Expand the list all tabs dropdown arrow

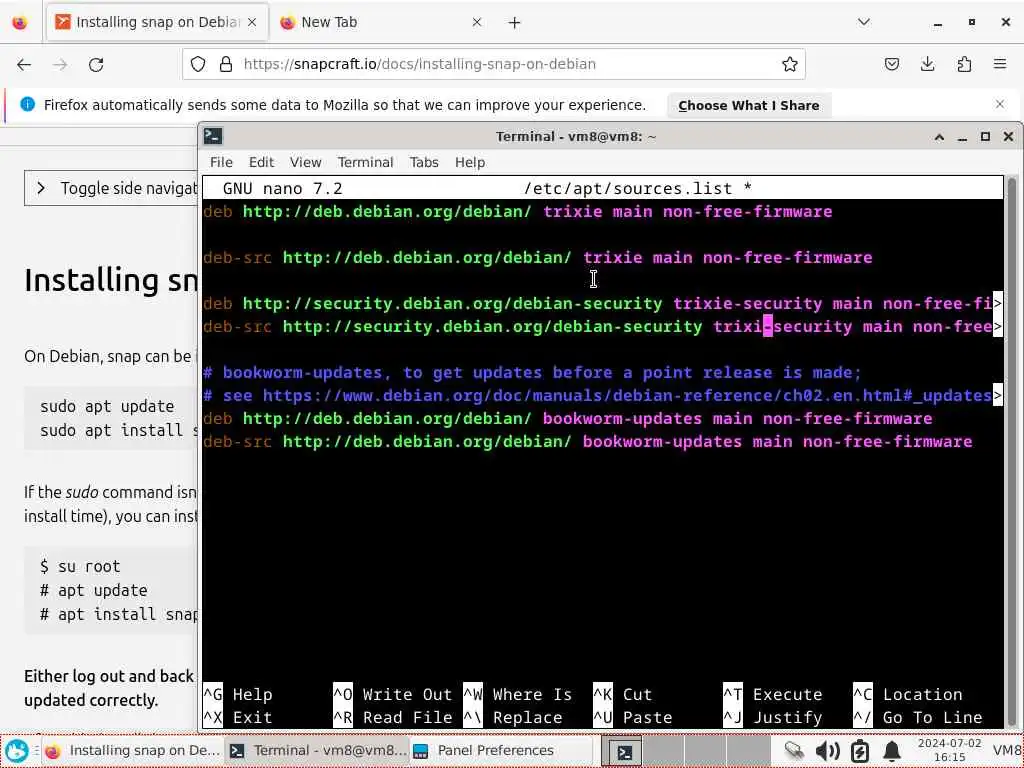click(863, 22)
